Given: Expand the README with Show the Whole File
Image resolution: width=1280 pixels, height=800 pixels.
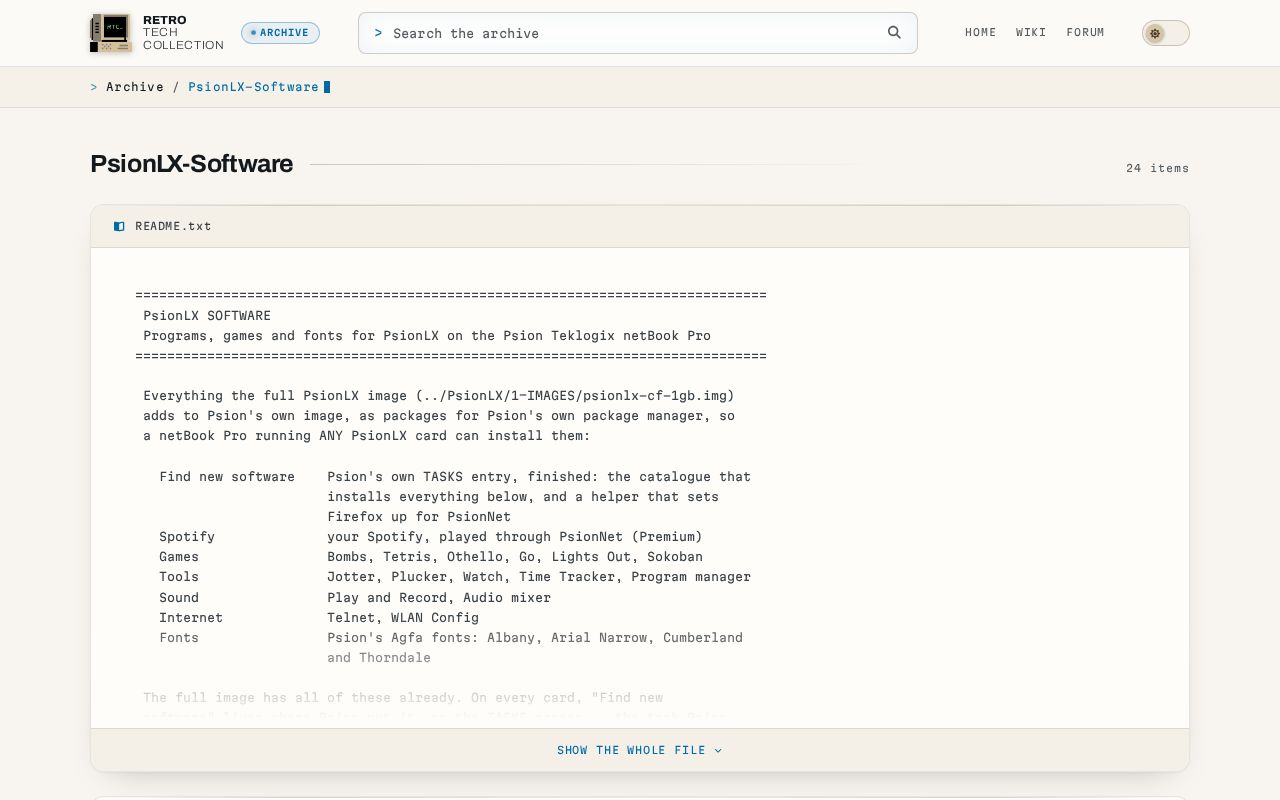Looking at the screenshot, I should tap(640, 750).
